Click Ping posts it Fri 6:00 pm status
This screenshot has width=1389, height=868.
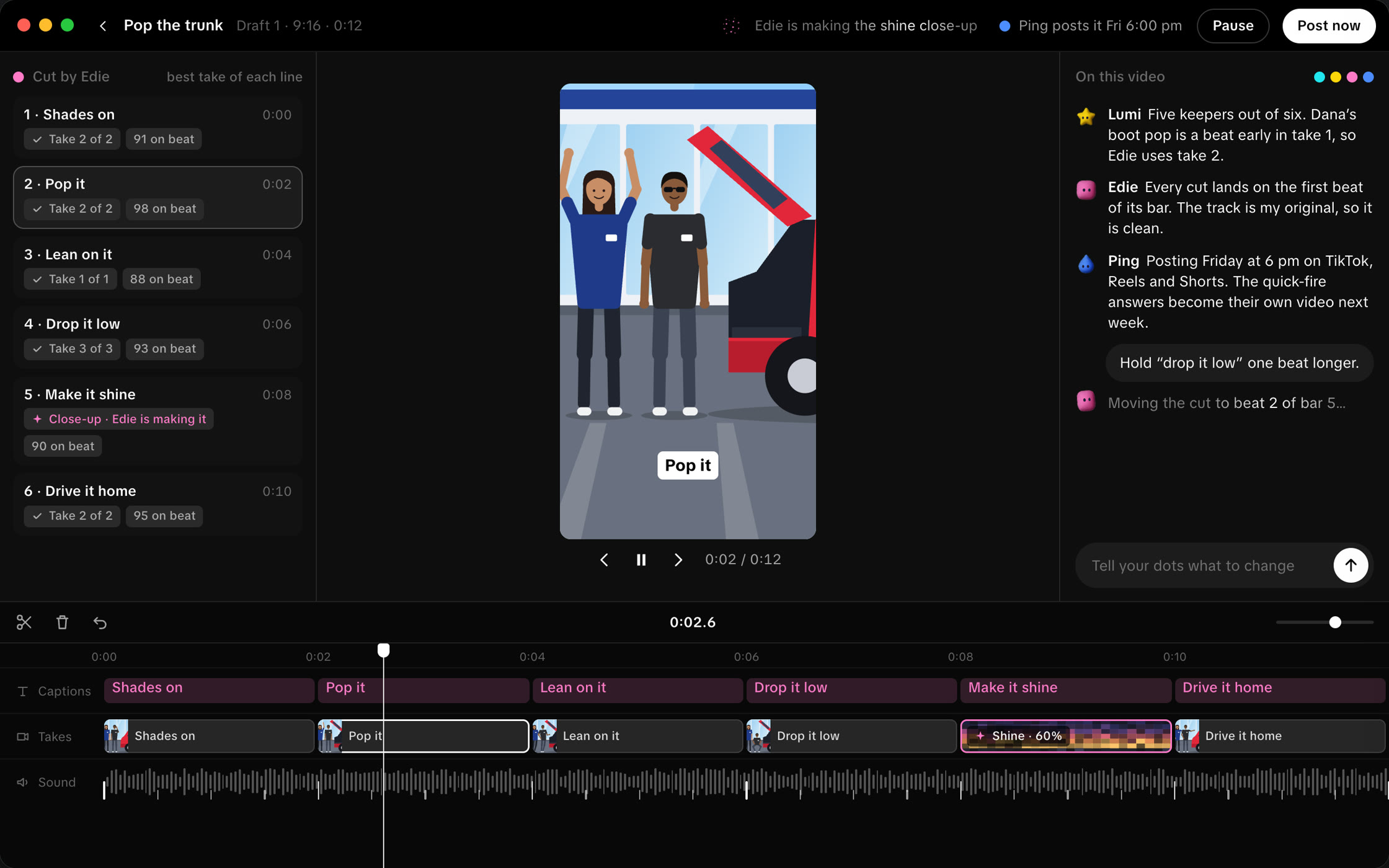pos(1091,25)
